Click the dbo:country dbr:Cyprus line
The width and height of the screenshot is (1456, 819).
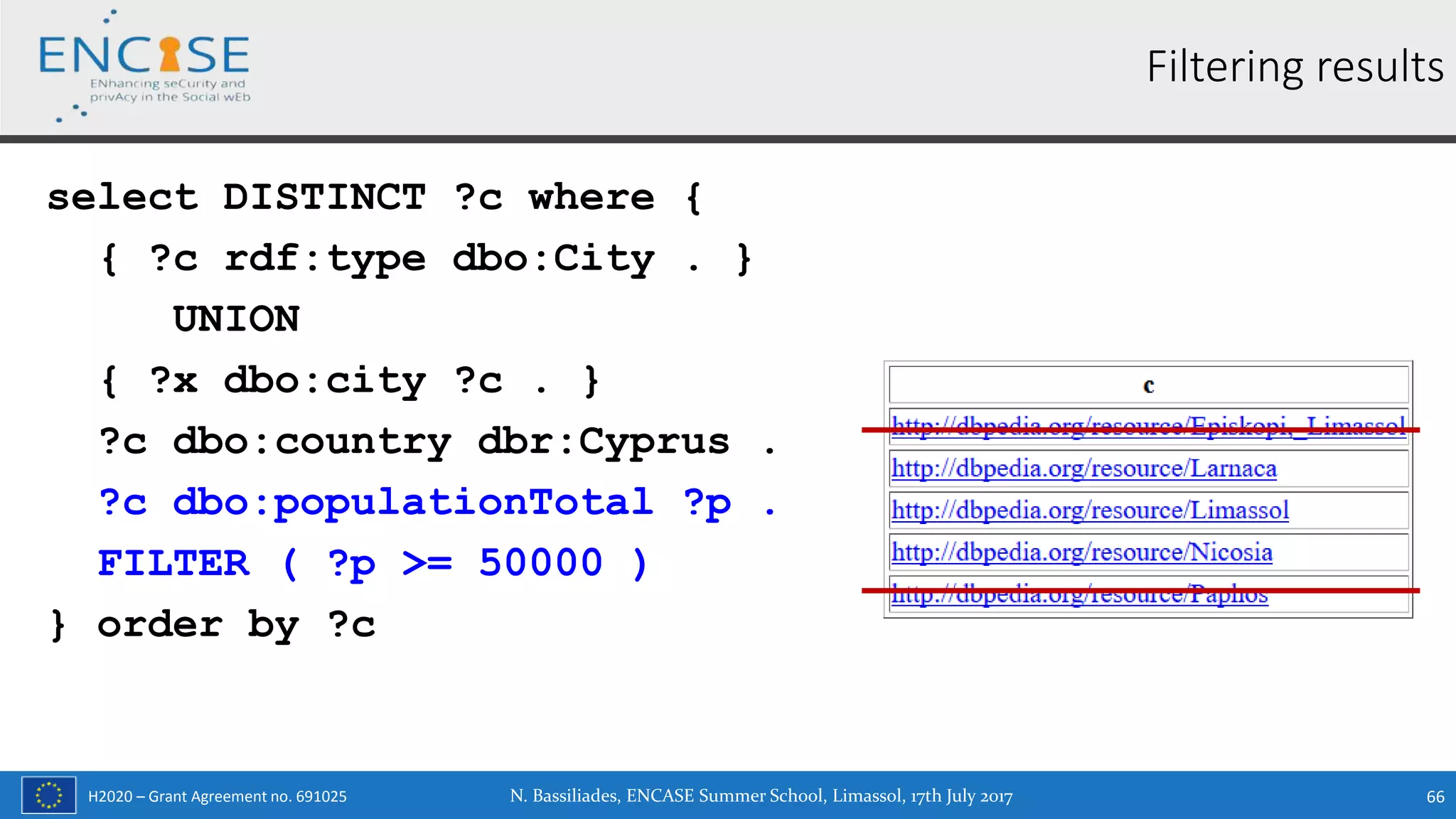[435, 441]
